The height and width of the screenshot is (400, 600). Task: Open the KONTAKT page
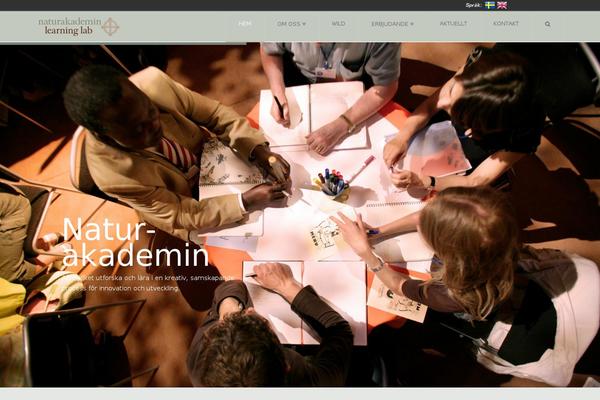coord(505,23)
